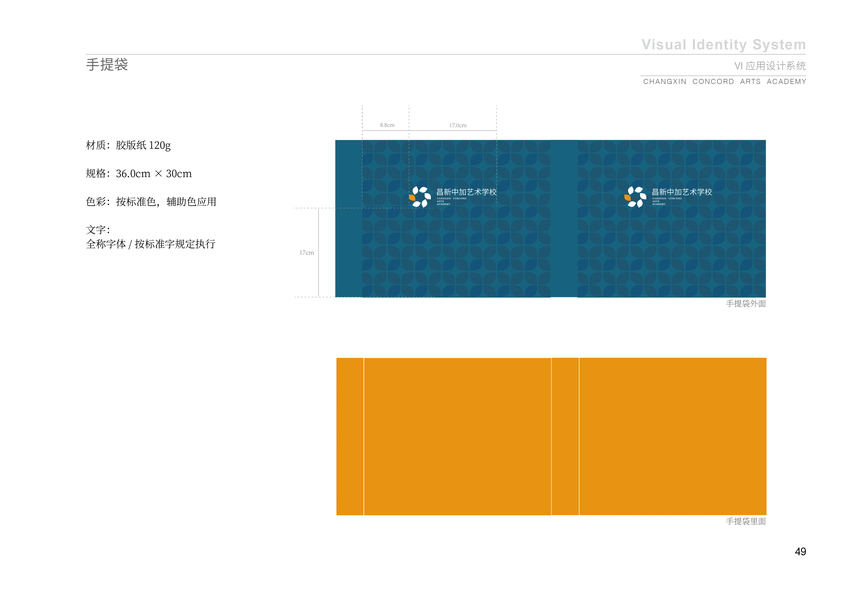This screenshot has height=600, width=849.
Task: Click the '手提袋外面' caption
Action: tap(746, 304)
